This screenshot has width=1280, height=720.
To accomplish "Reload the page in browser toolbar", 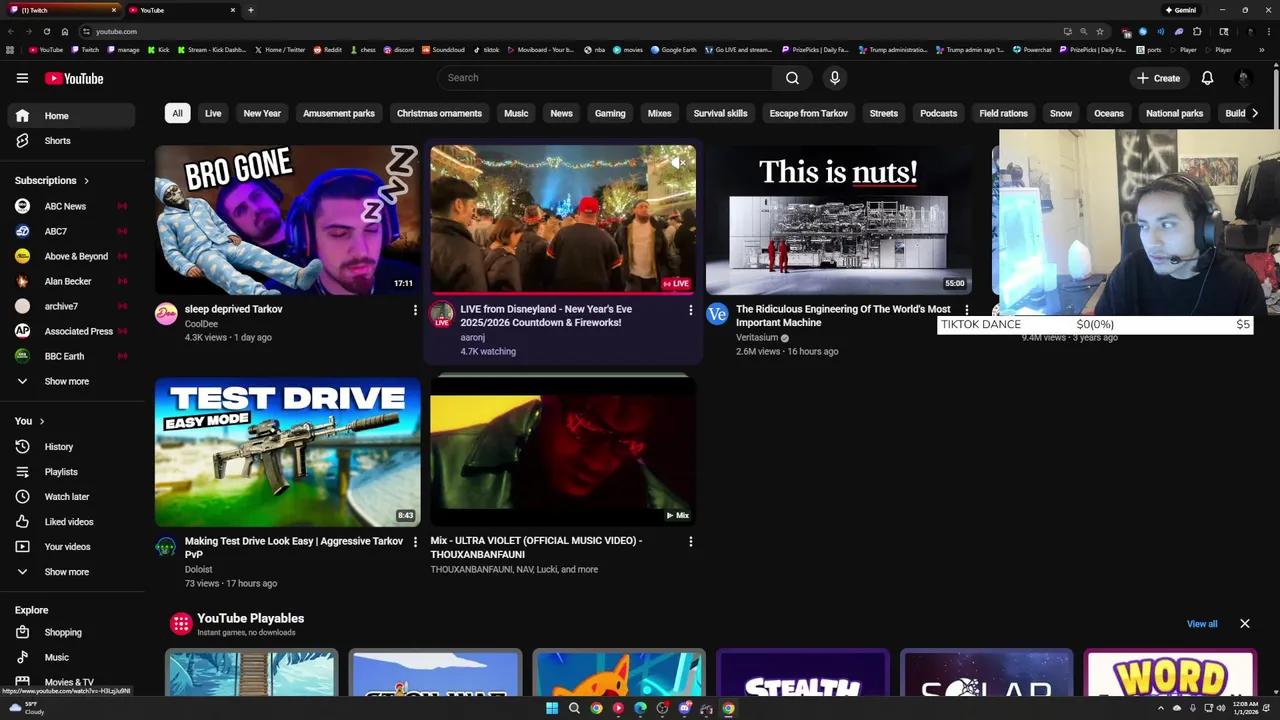I will pyautogui.click(x=46, y=31).
